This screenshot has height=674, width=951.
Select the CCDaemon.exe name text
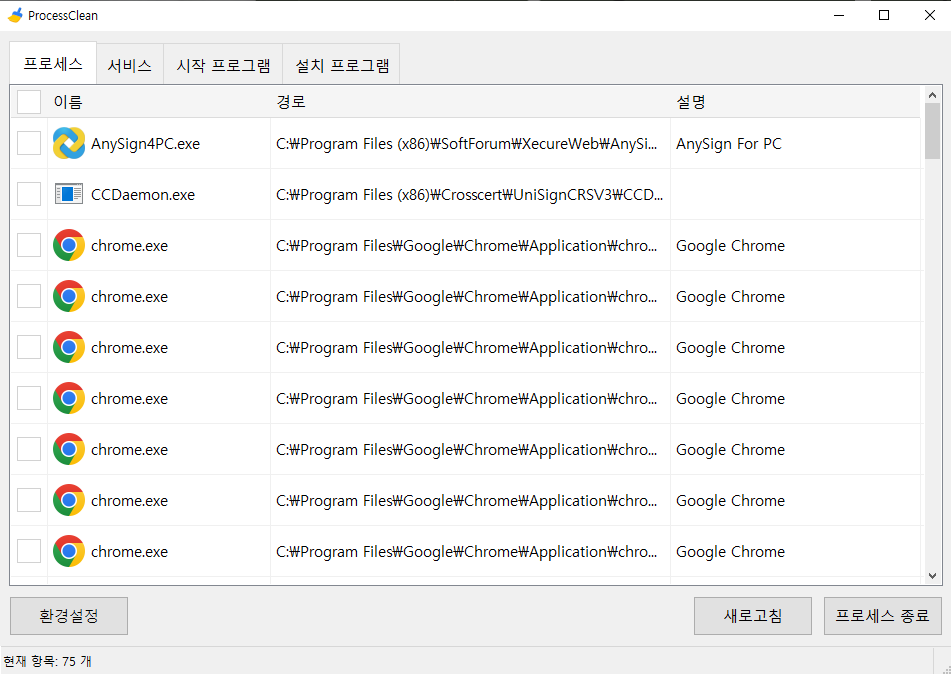143,195
